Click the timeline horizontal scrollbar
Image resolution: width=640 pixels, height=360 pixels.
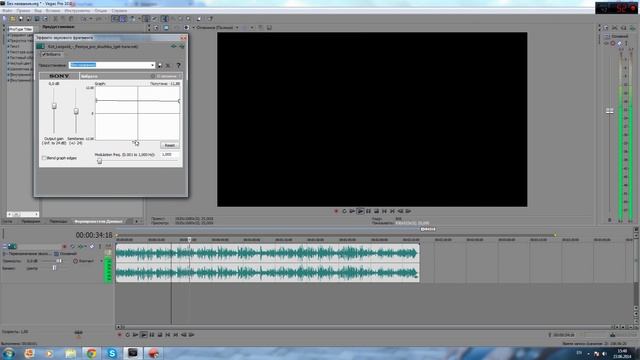click(x=367, y=327)
